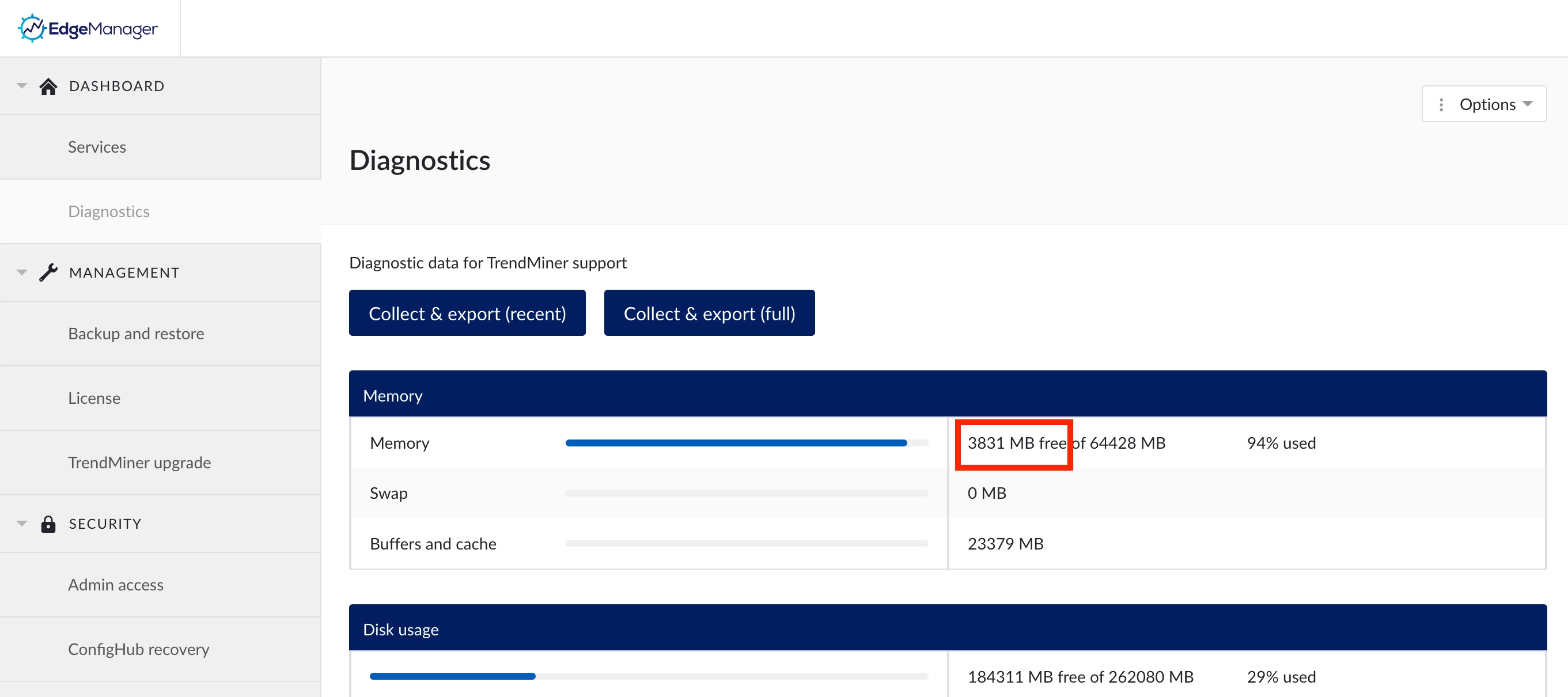The height and width of the screenshot is (697, 1568).
Task: Click the EdgeManager logo
Action: coord(88,28)
